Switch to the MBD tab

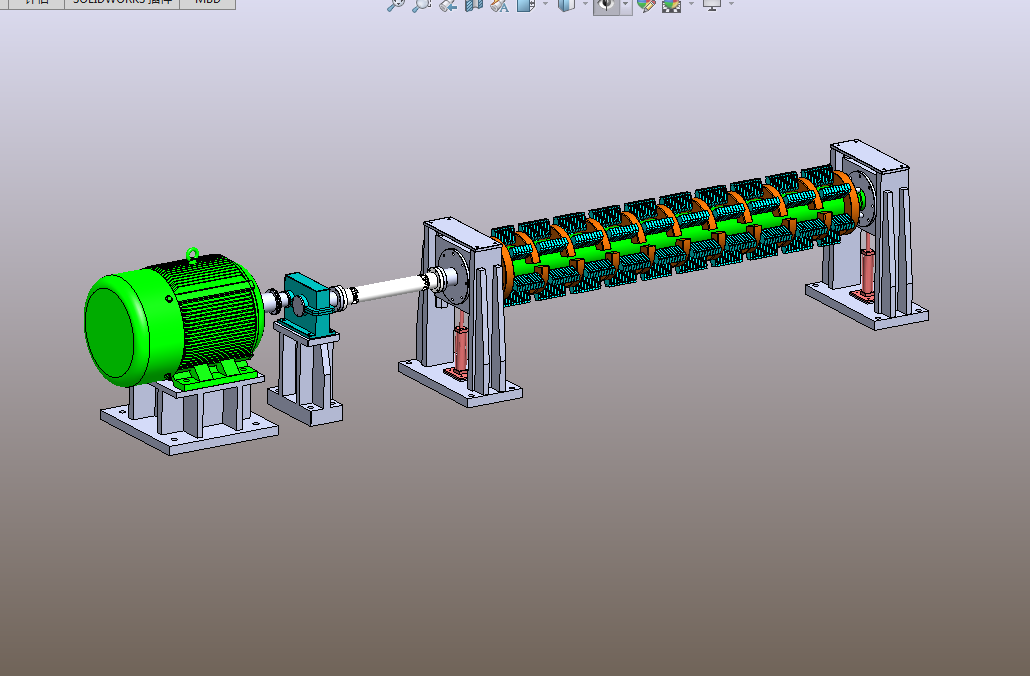coord(208,3)
